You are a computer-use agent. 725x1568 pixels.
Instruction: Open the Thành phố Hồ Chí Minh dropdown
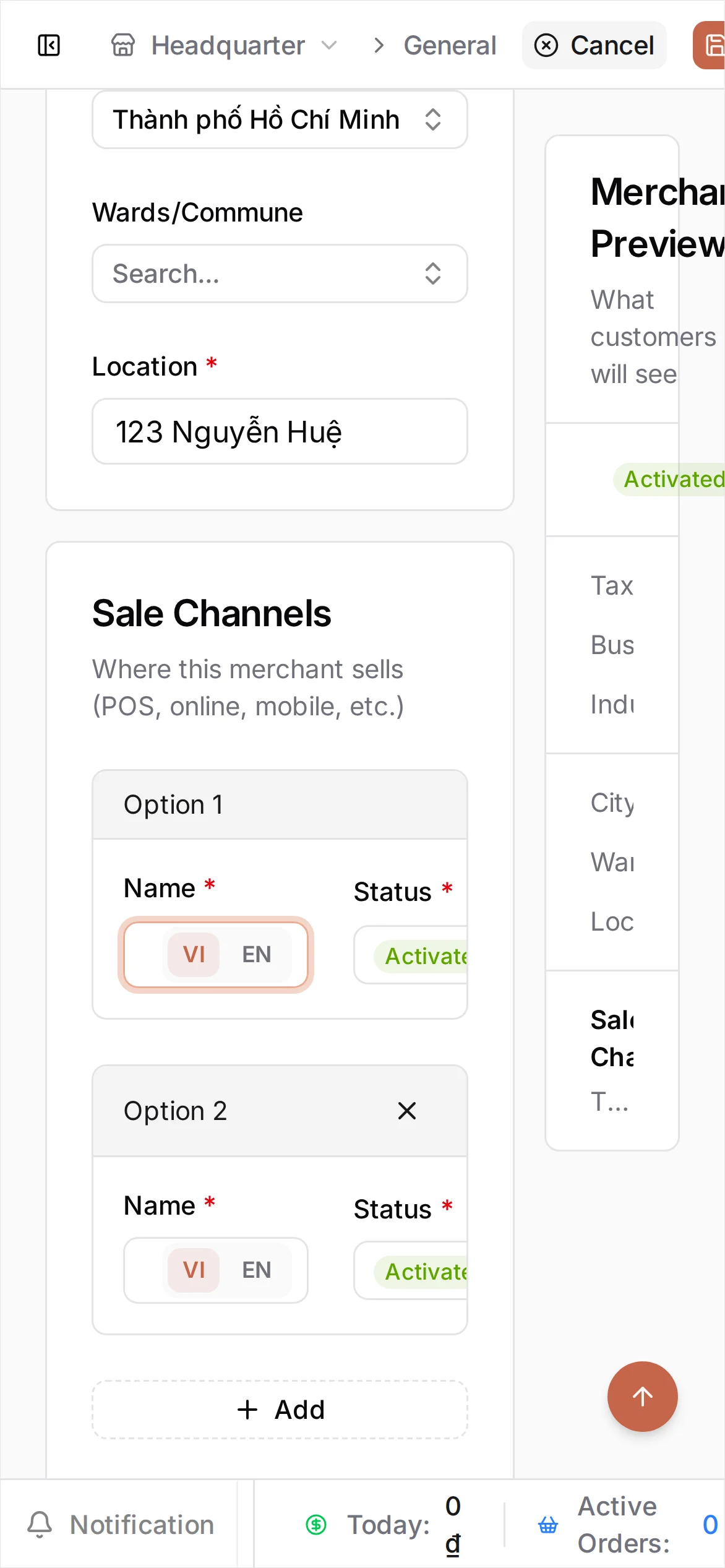click(x=280, y=119)
